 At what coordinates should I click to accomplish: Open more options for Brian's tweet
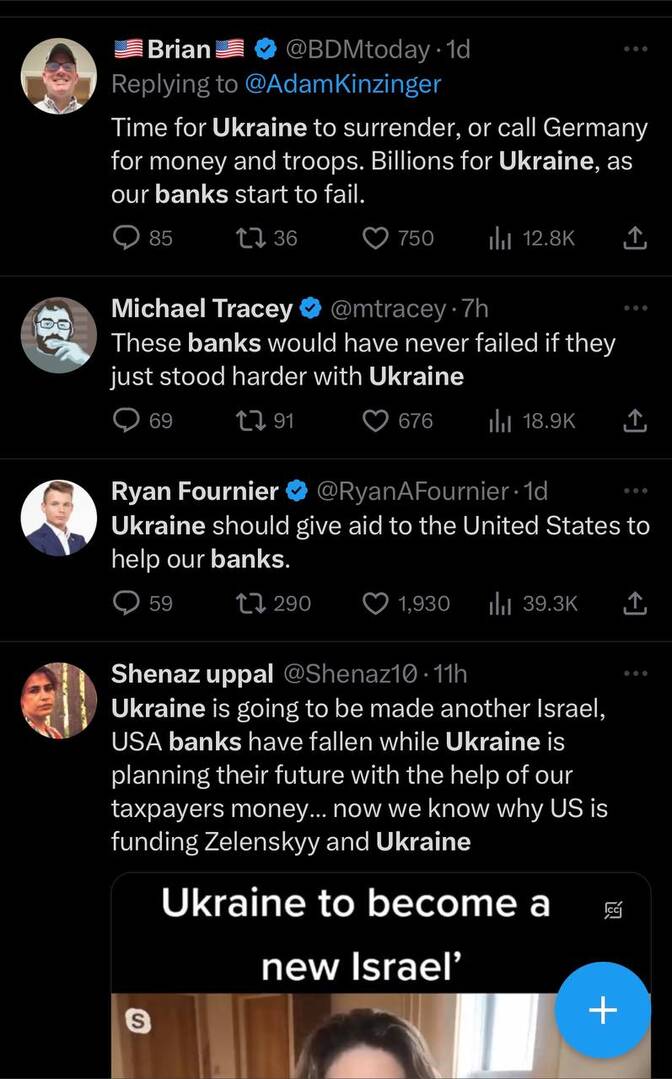(635, 49)
